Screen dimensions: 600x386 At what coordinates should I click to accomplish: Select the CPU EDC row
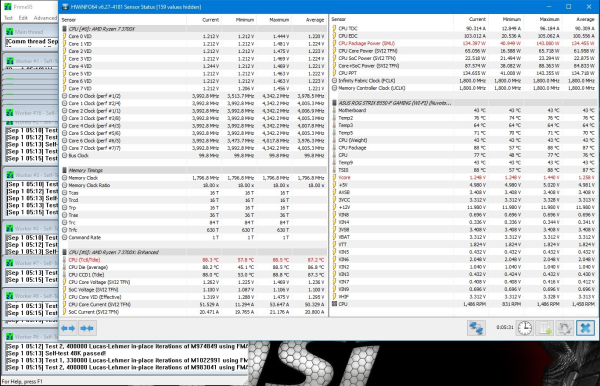point(463,36)
